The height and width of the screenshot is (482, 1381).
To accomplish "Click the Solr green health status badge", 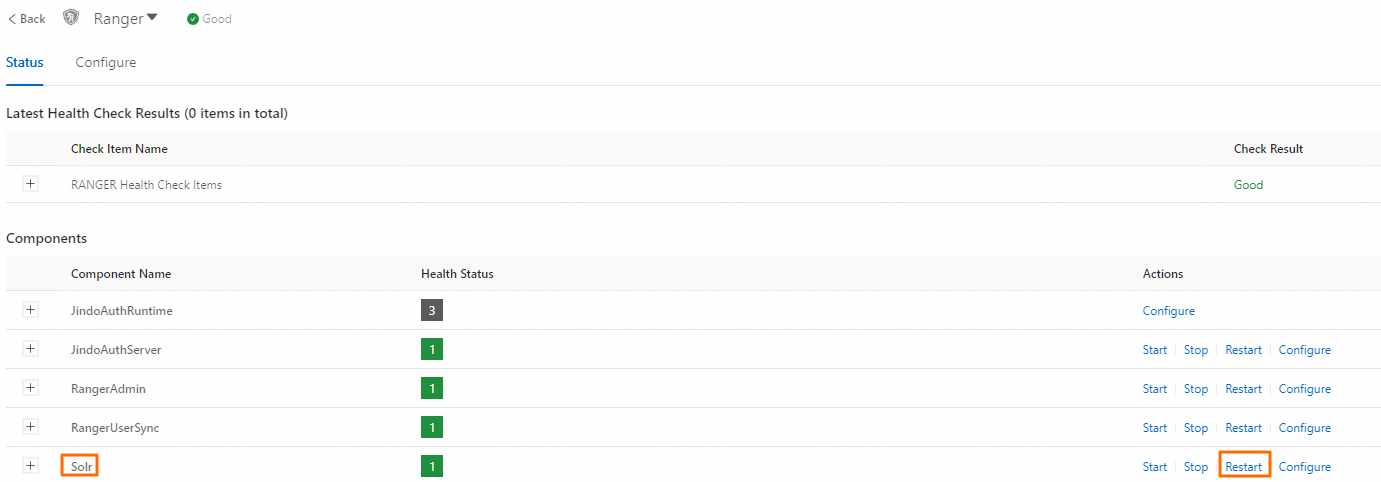I will point(432,466).
